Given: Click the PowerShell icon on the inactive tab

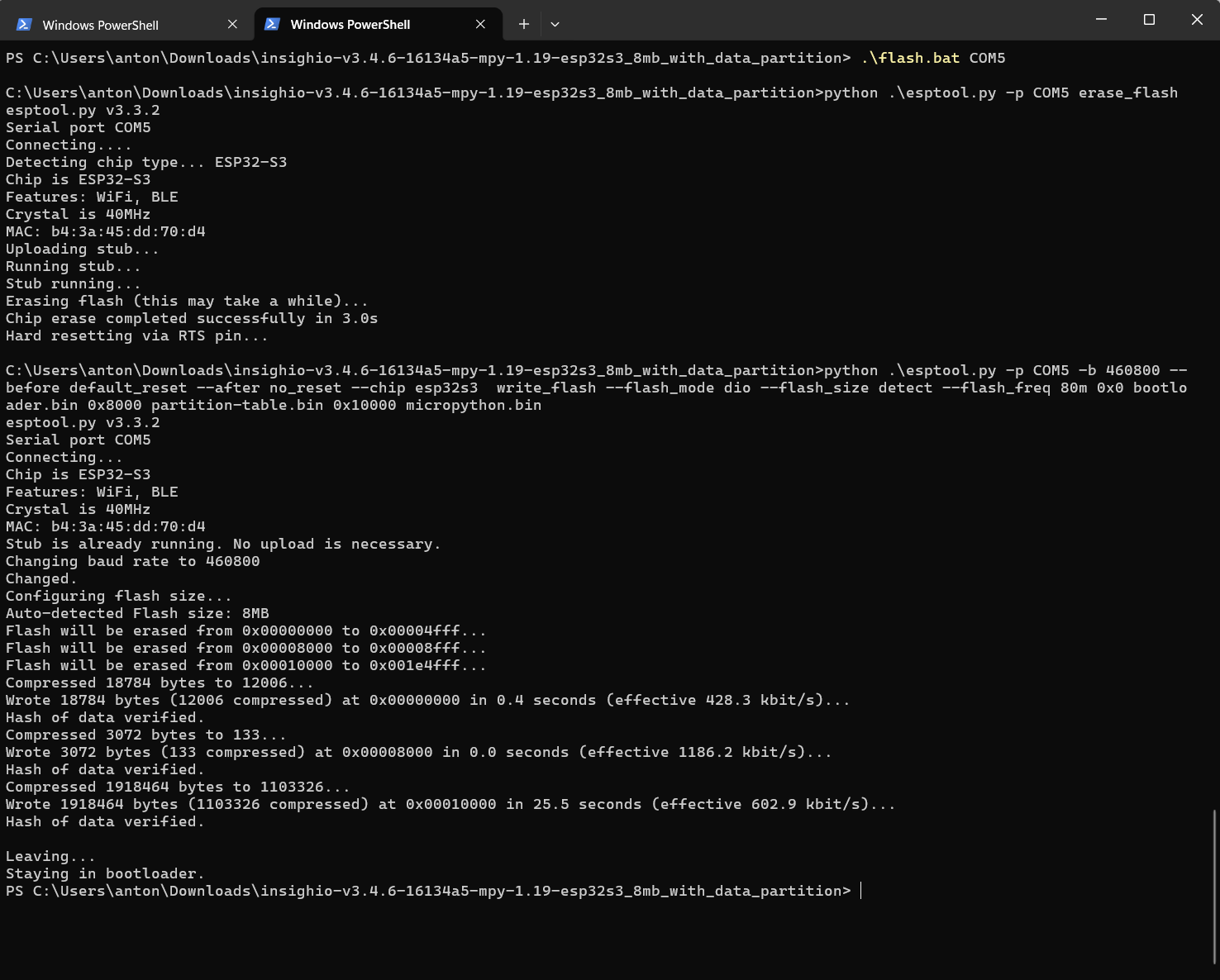Looking at the screenshot, I should (24, 25).
